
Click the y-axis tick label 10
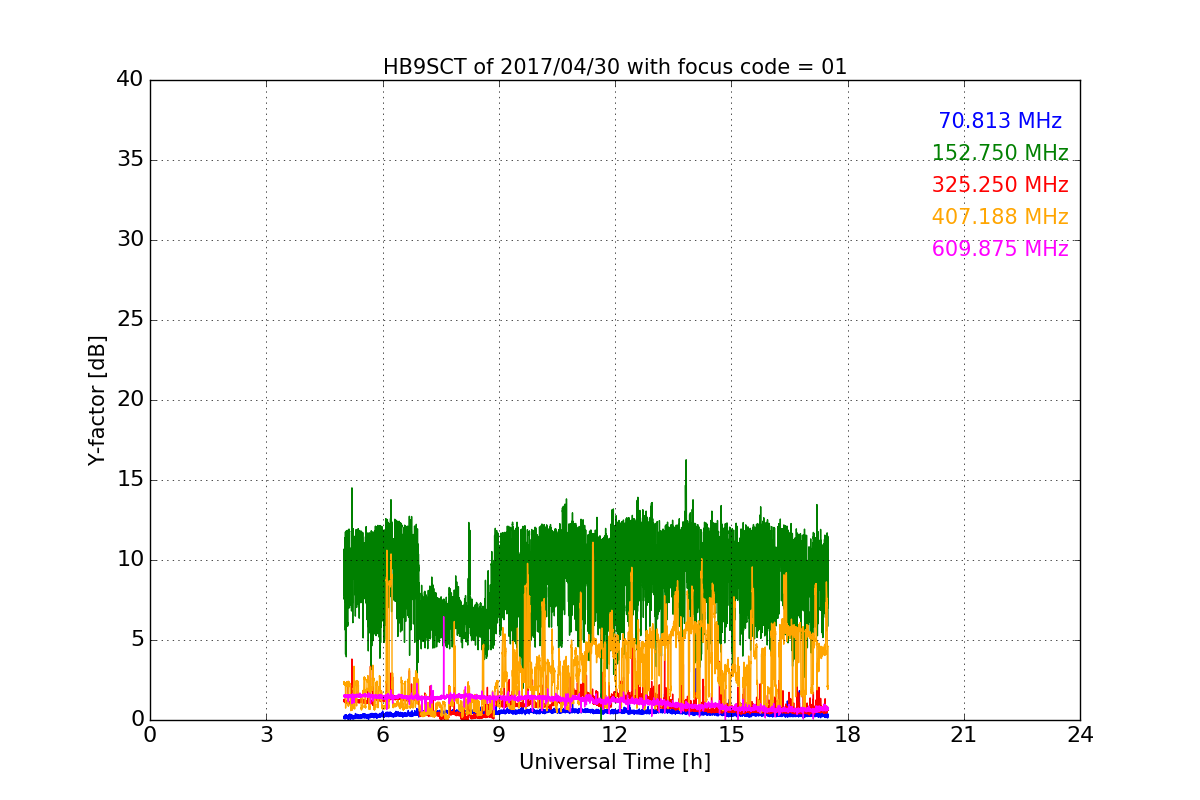click(x=130, y=560)
